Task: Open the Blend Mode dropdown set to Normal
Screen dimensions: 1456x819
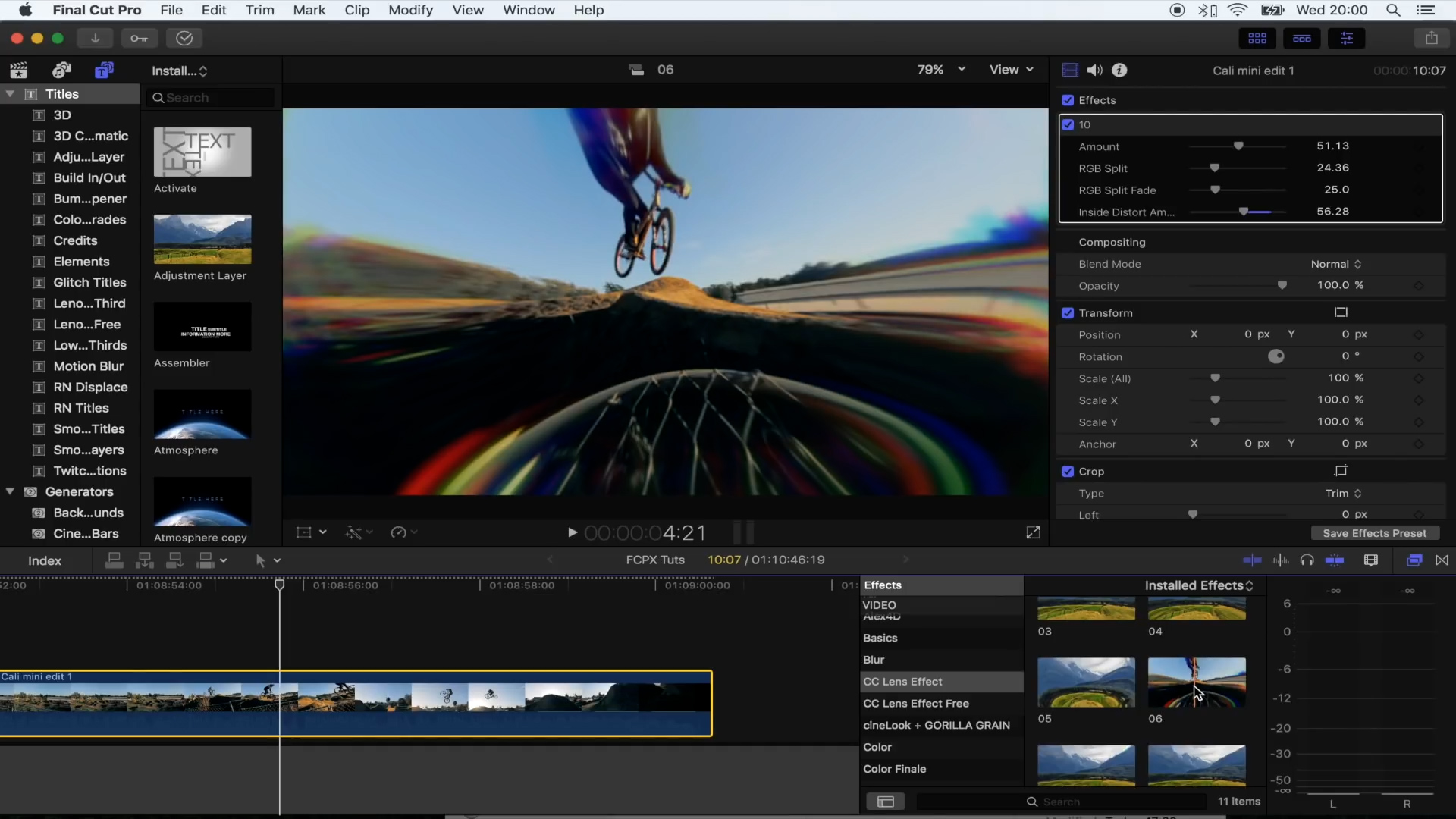Action: tap(1335, 264)
